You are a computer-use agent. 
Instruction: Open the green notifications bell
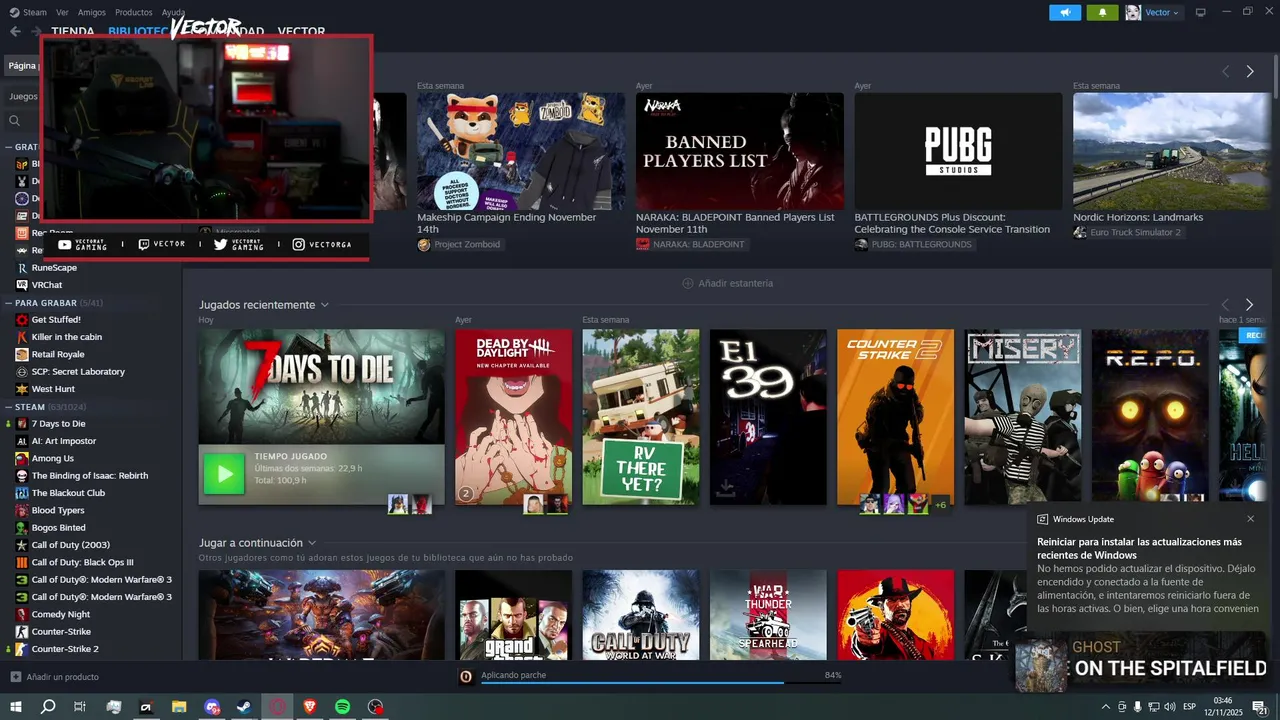pyautogui.click(x=1103, y=12)
